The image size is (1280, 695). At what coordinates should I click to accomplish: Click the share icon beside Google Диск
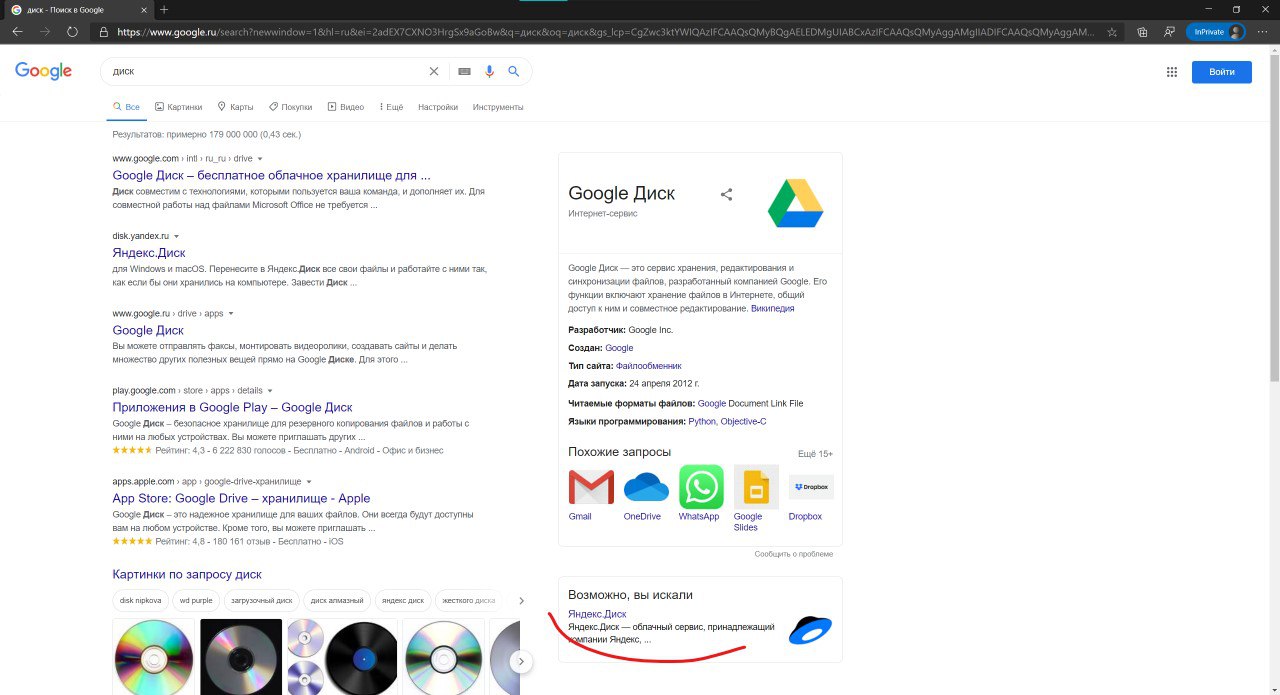coord(727,195)
